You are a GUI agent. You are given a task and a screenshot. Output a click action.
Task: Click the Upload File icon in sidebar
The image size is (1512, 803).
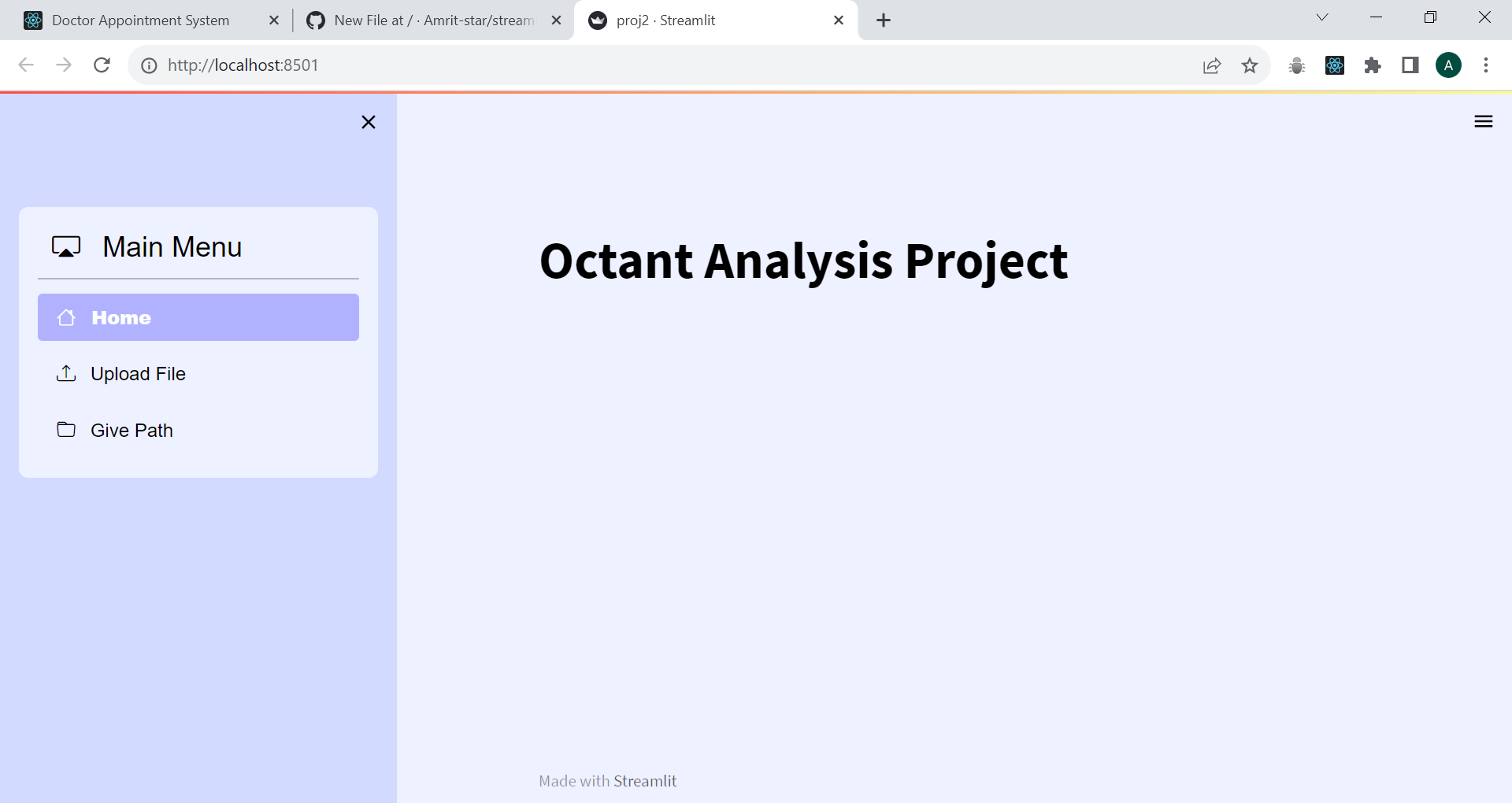pos(66,373)
